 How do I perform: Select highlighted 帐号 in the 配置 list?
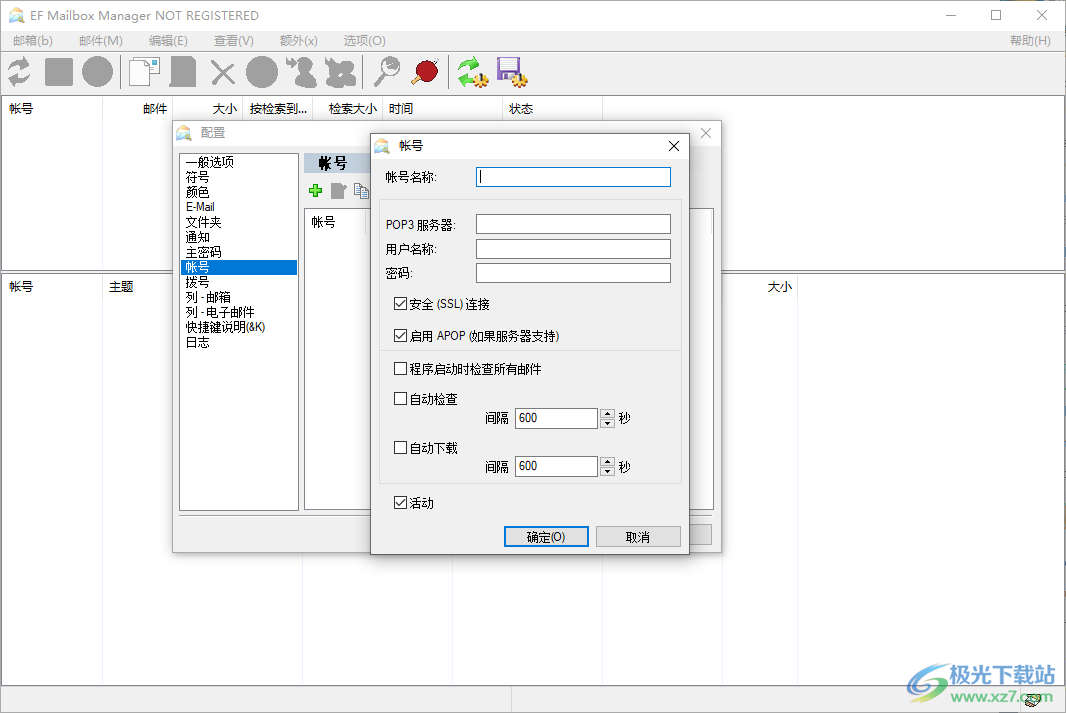click(x=239, y=267)
